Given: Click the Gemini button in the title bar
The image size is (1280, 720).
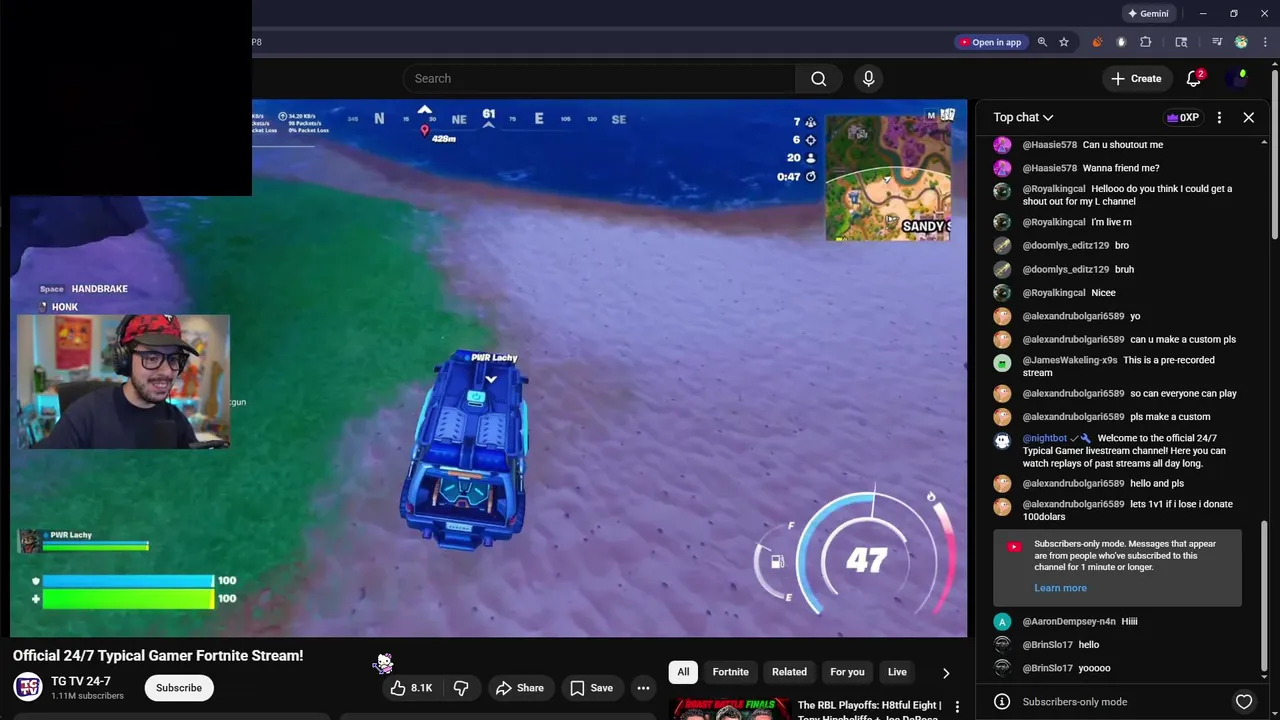Looking at the screenshot, I should coord(1148,14).
